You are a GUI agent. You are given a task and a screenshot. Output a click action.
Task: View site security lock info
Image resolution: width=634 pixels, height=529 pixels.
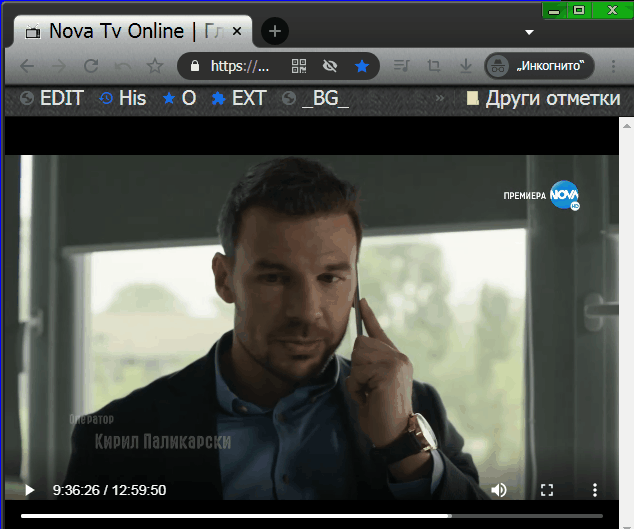click(x=195, y=66)
